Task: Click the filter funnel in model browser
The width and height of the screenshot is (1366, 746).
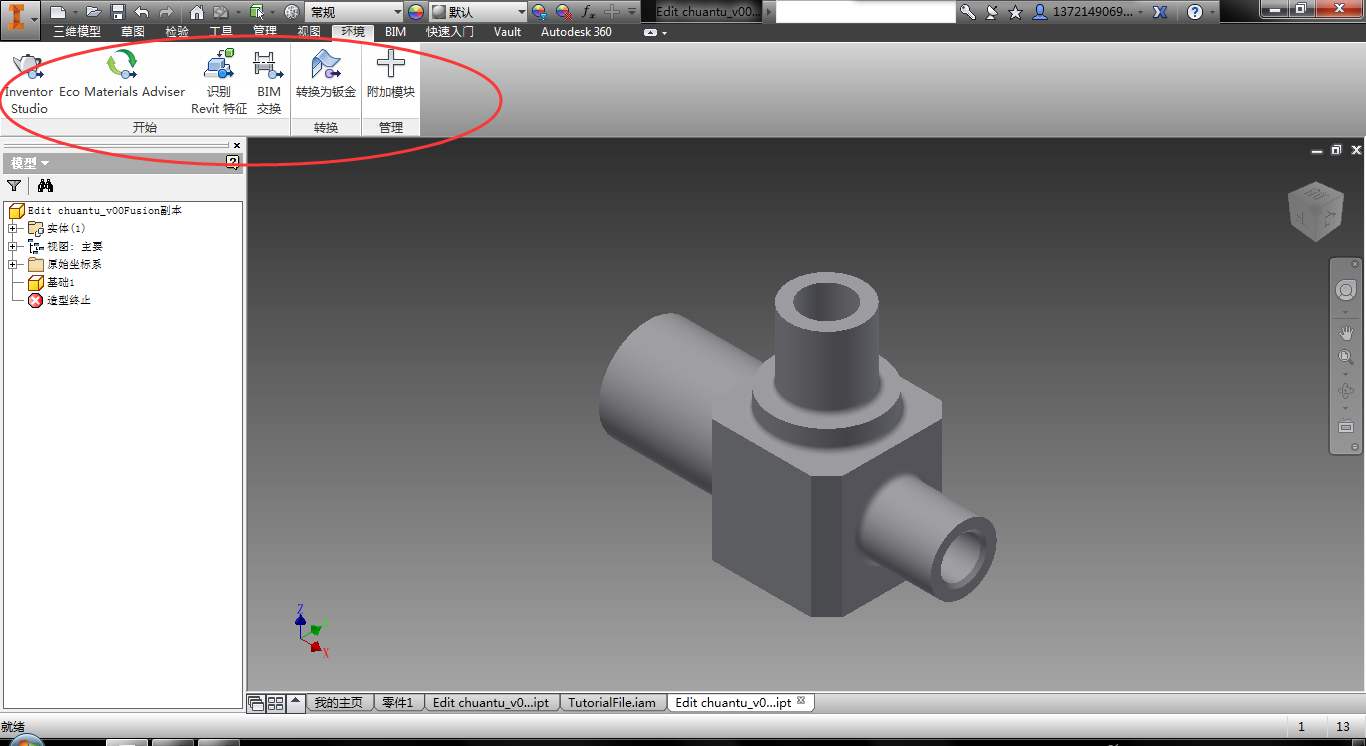Action: click(x=14, y=185)
